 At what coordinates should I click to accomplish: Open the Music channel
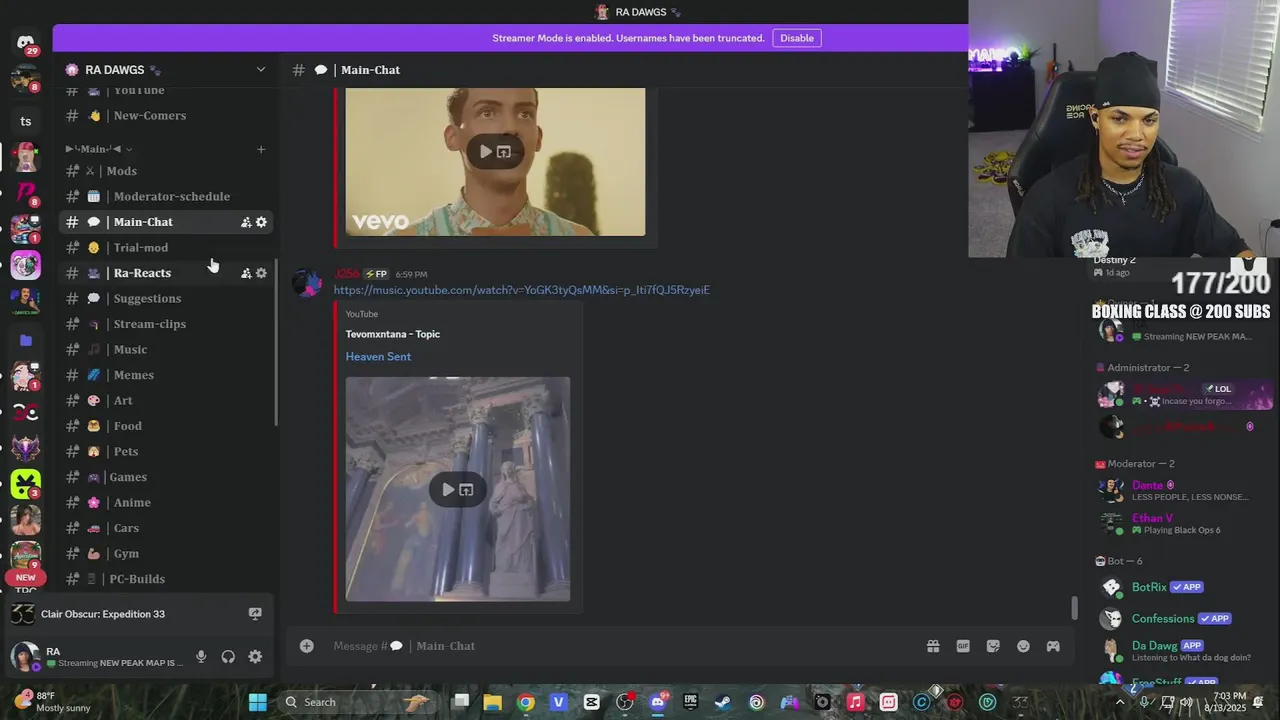[165, 350]
